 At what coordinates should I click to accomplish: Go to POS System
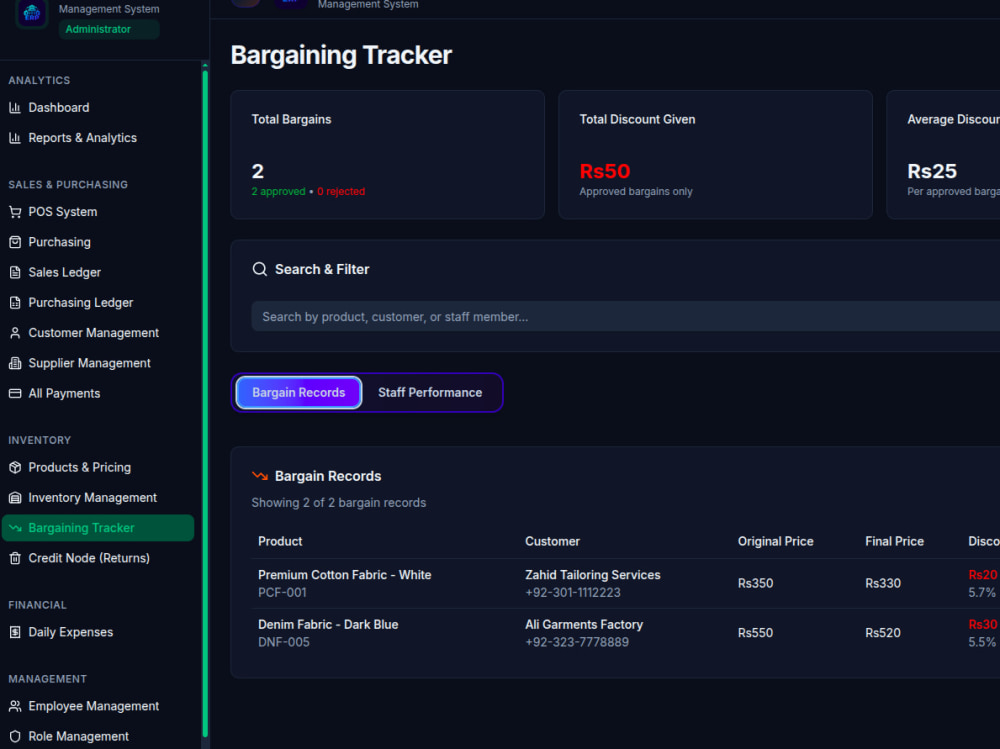[x=98, y=212]
